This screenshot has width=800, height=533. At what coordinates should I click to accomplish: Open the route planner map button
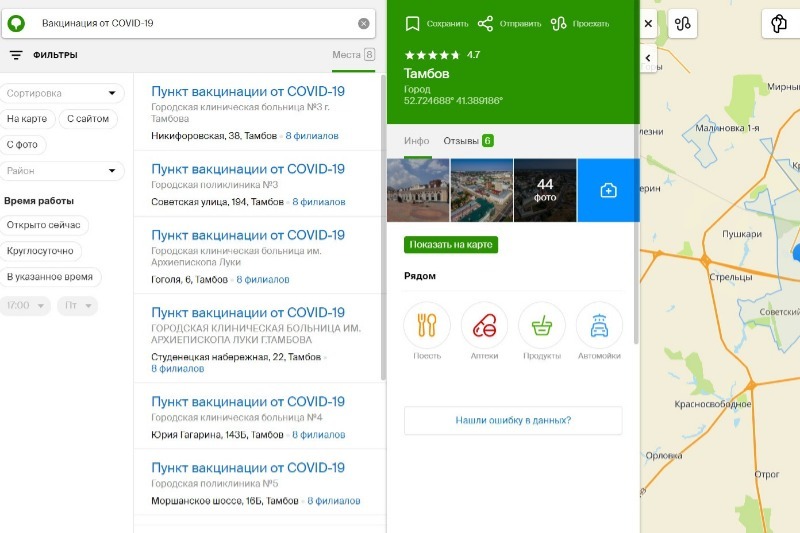click(x=683, y=23)
